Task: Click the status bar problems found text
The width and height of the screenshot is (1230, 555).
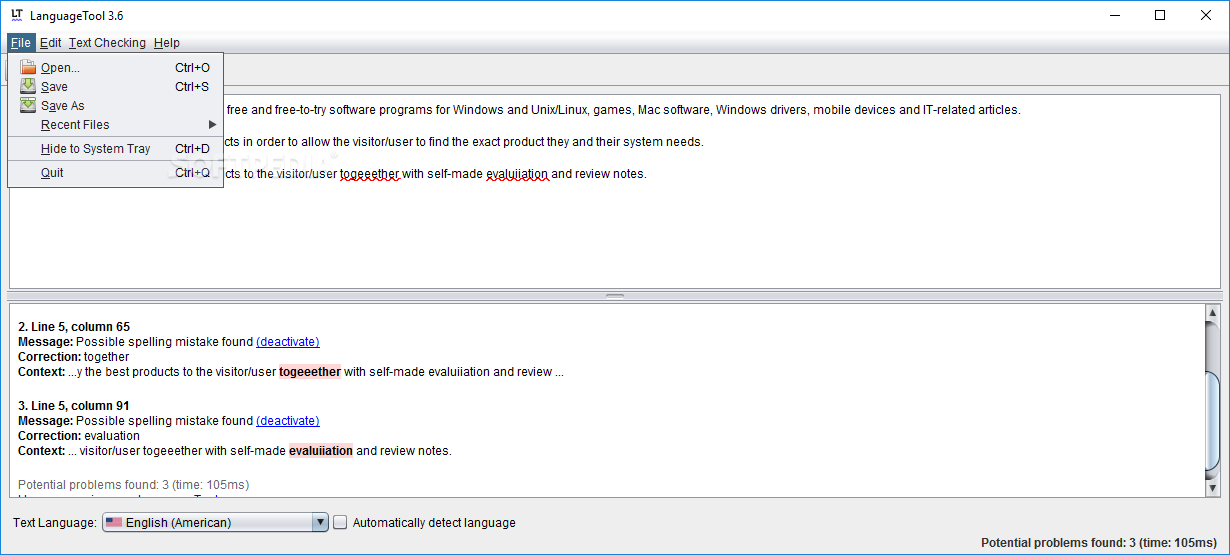Action: 1099,543
